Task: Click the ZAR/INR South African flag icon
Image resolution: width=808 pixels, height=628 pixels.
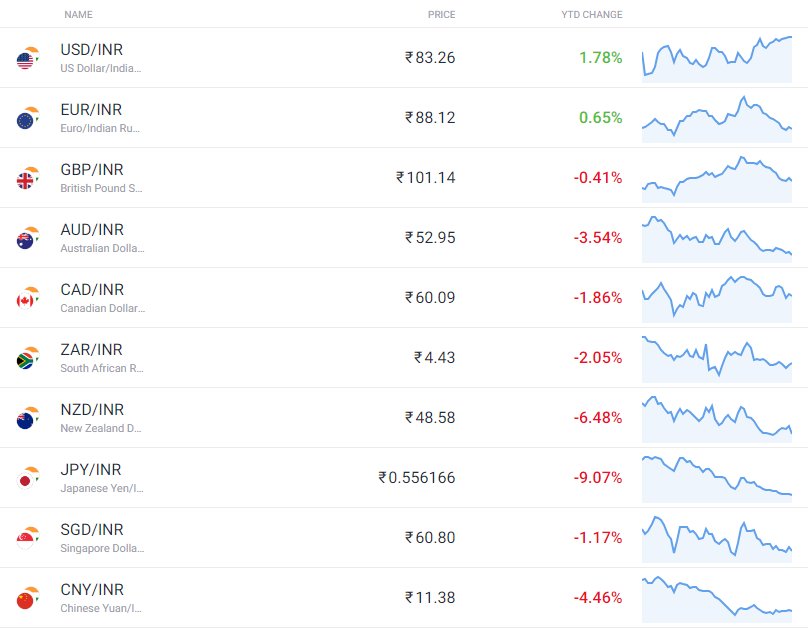Action: click(x=25, y=361)
